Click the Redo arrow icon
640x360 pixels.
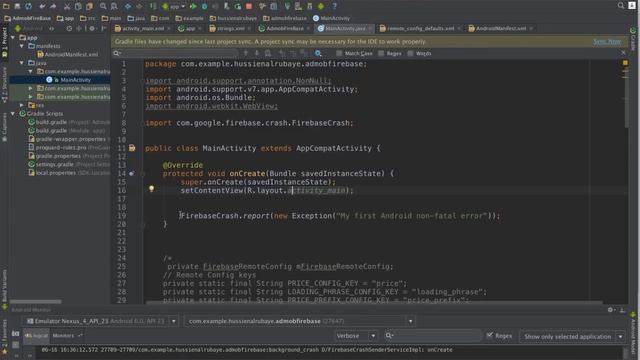point(53,6)
